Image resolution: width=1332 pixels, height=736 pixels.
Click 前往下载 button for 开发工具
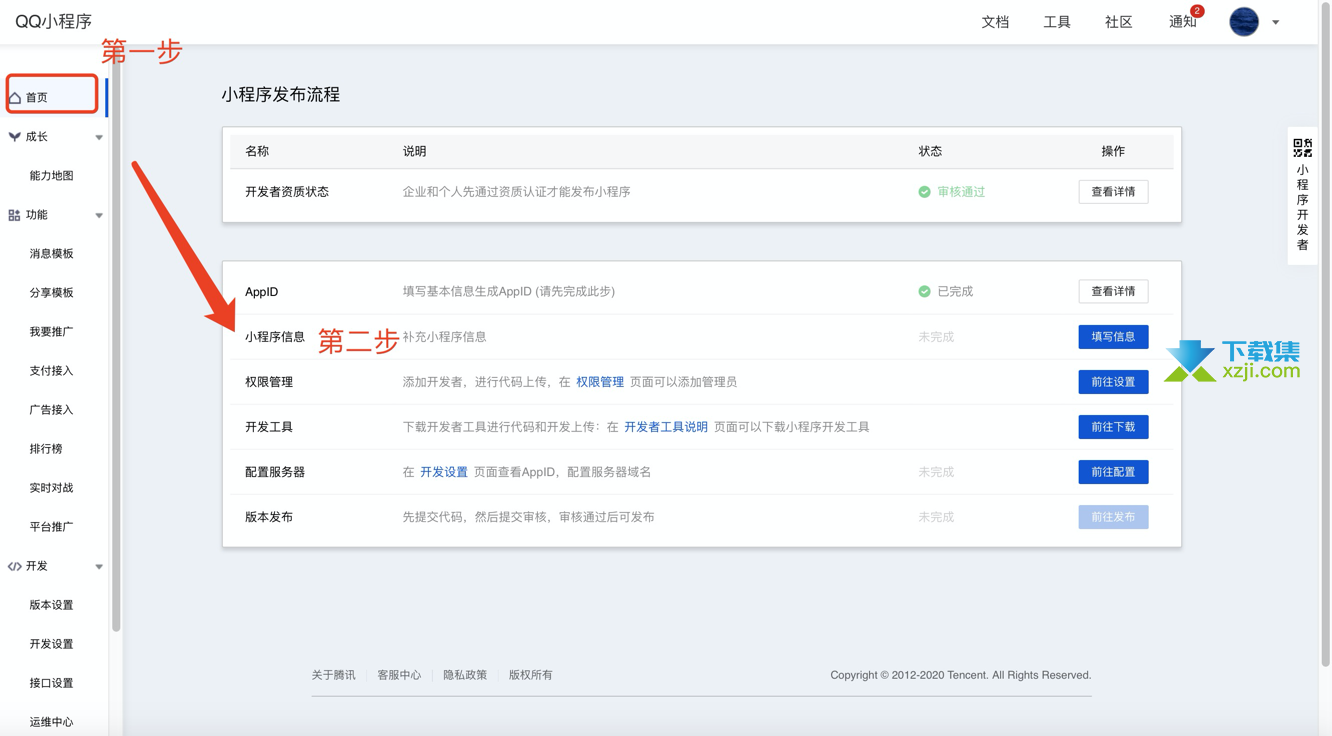point(1113,427)
